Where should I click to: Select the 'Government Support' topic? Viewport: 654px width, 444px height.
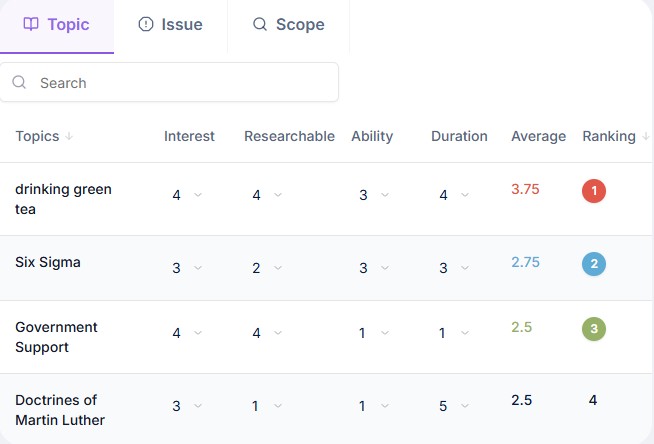coord(56,337)
